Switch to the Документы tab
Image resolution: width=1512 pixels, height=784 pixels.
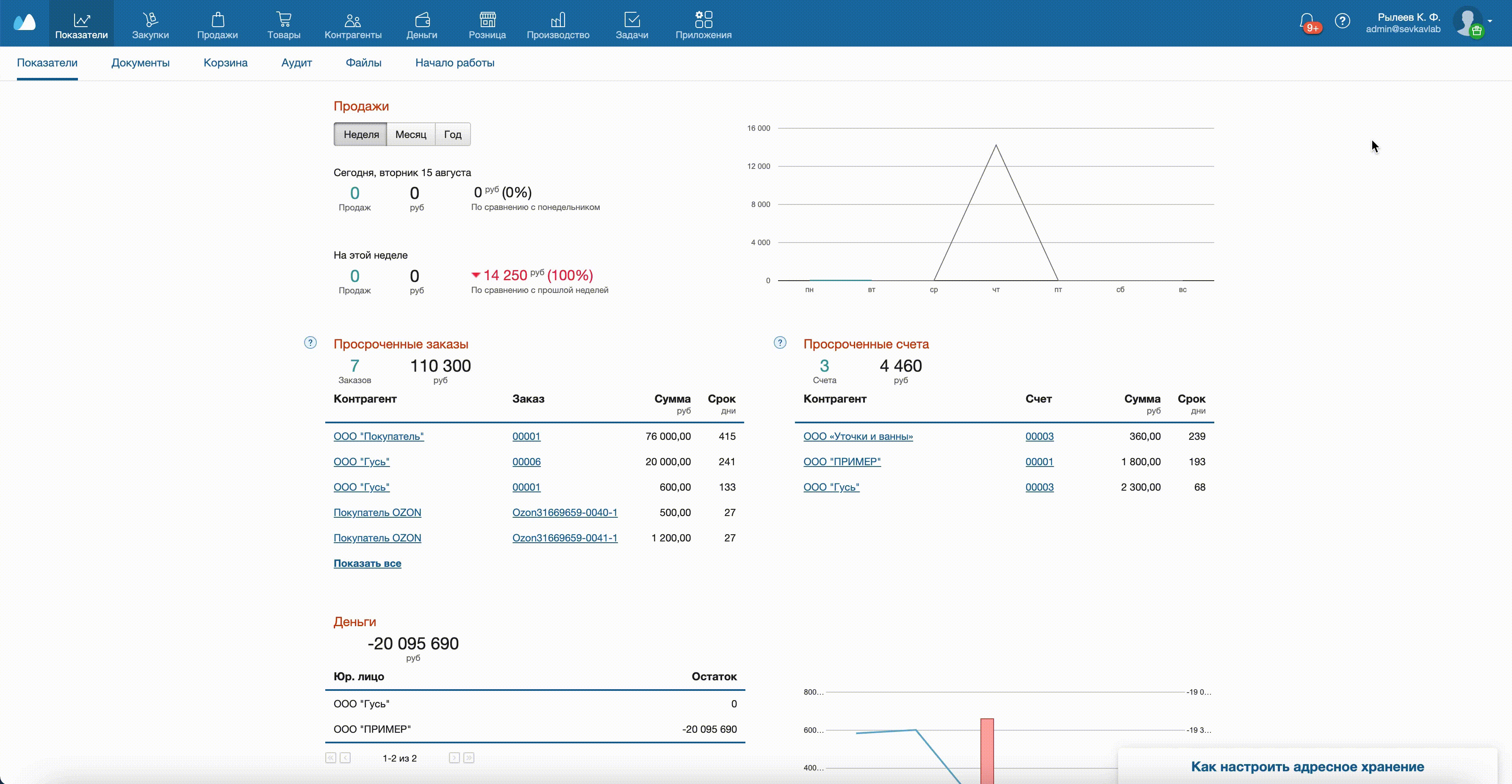coord(140,63)
